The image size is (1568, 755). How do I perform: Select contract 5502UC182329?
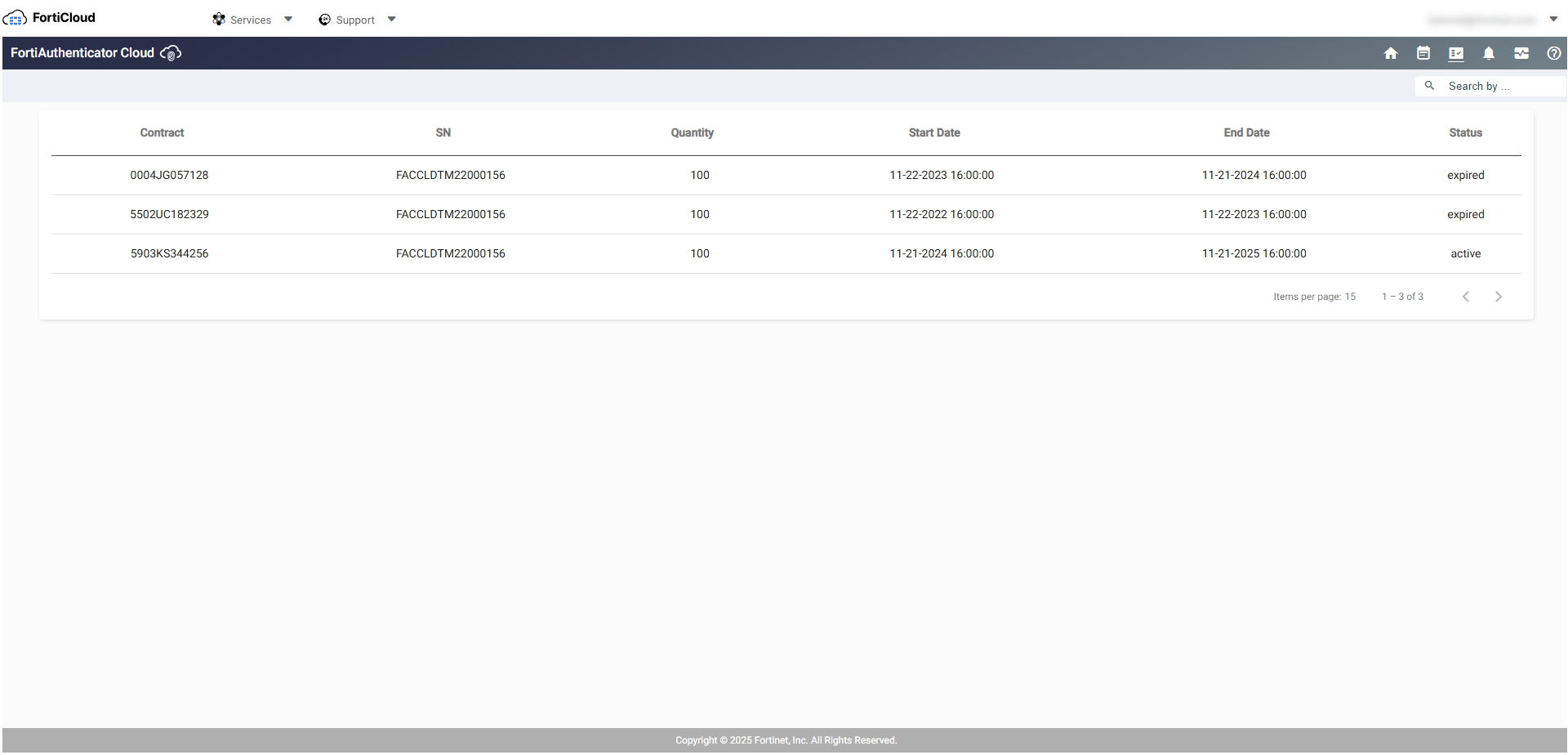coord(169,214)
